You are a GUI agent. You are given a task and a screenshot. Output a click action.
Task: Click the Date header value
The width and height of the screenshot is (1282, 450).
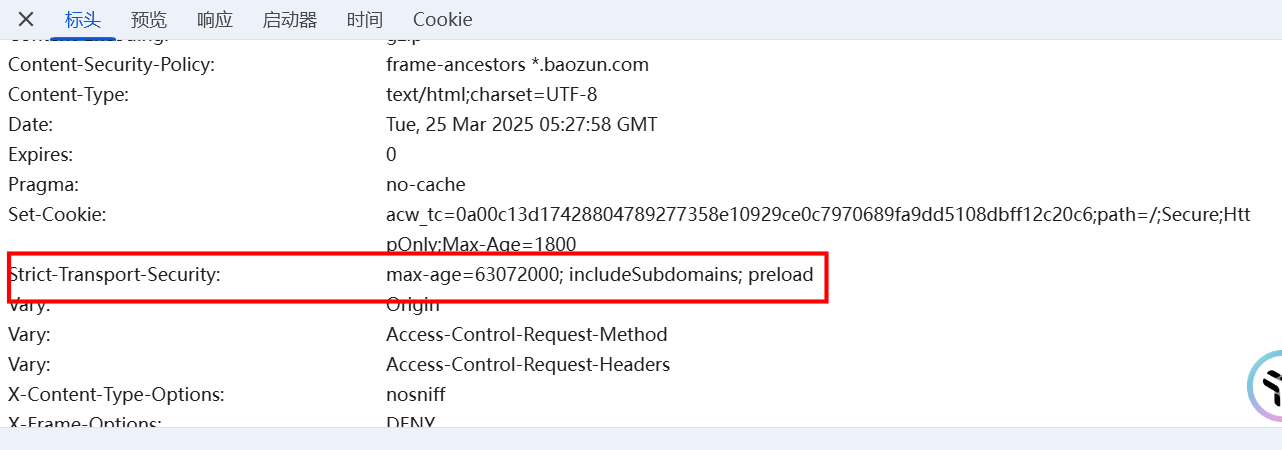pyautogui.click(x=522, y=125)
